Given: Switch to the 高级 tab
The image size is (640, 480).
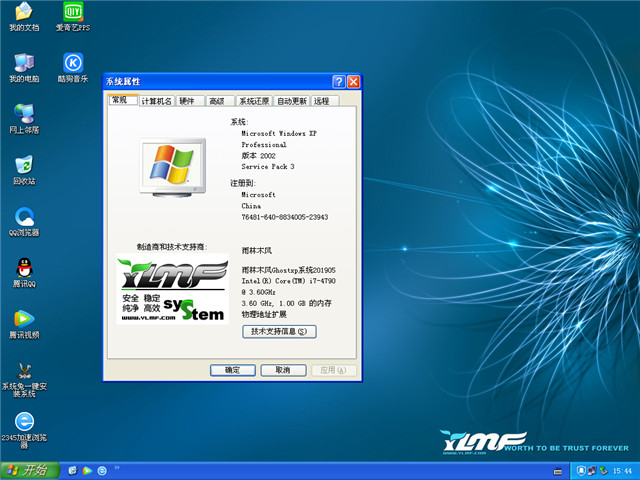Looking at the screenshot, I should [220, 101].
